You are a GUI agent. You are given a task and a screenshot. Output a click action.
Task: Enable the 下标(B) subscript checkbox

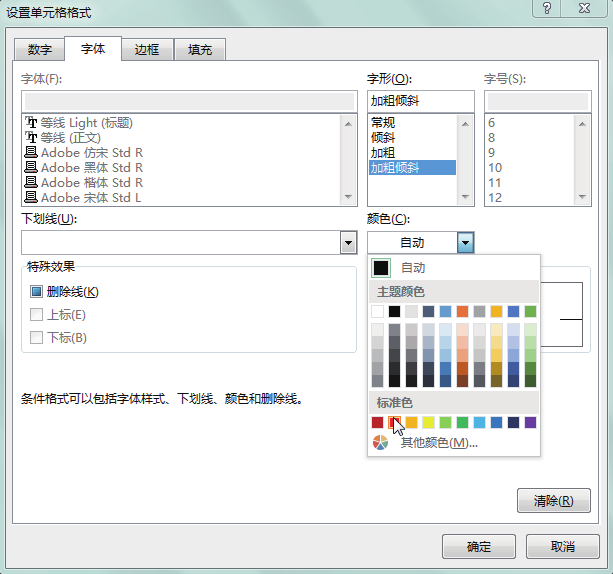[36, 337]
